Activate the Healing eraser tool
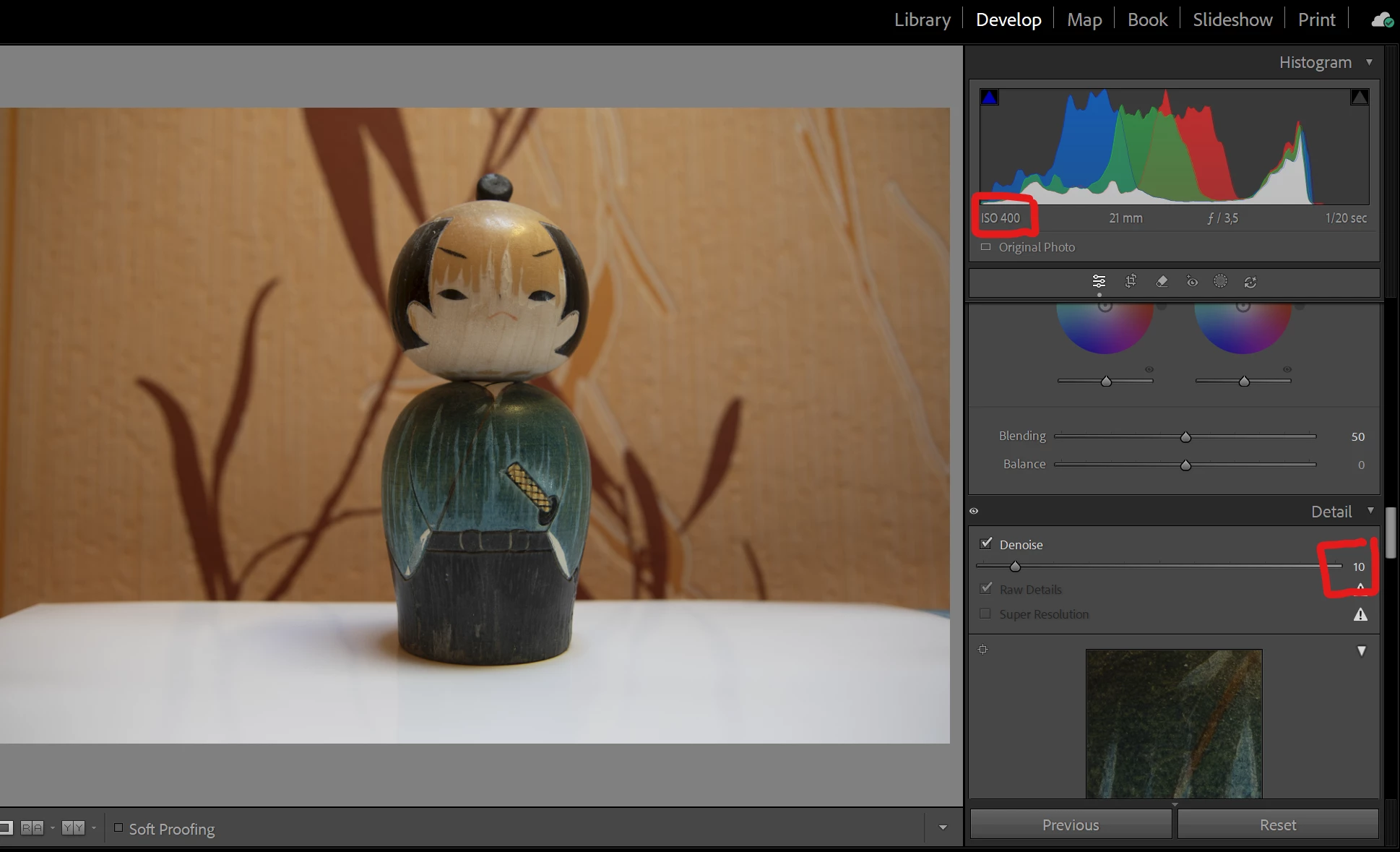The height and width of the screenshot is (852, 1400). [1162, 282]
